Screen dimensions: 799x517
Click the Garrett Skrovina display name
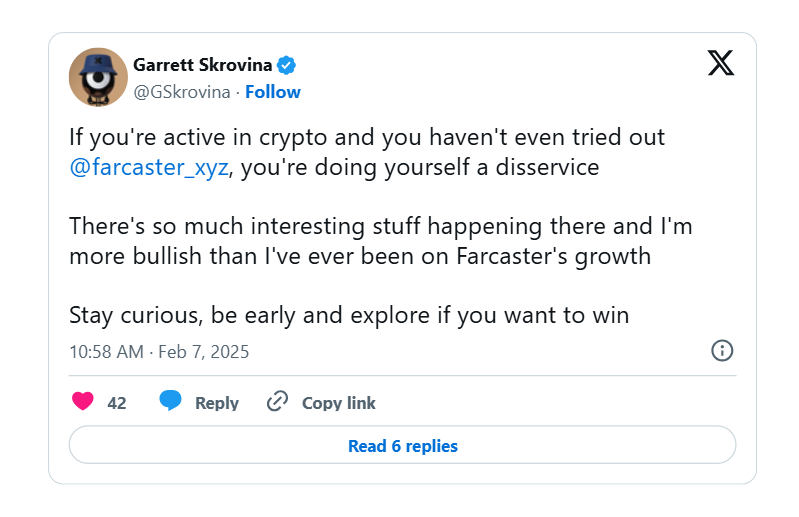(x=203, y=65)
